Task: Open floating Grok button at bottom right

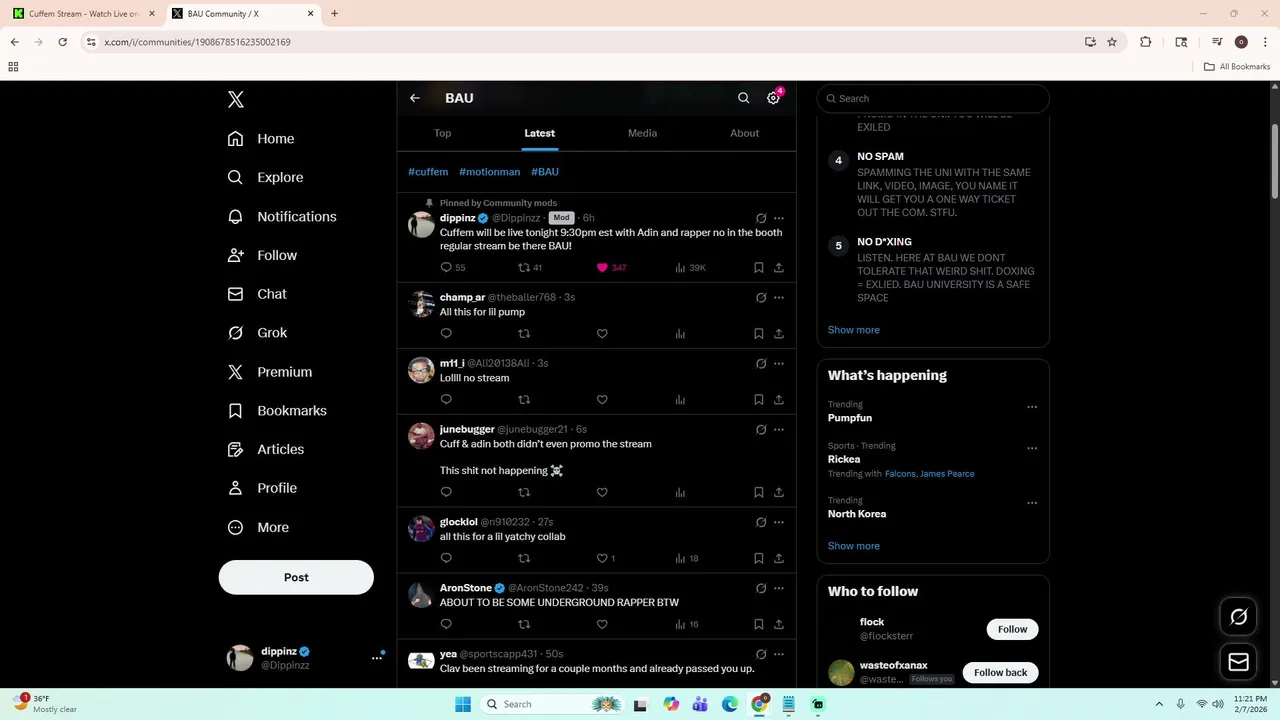Action: (x=1238, y=617)
